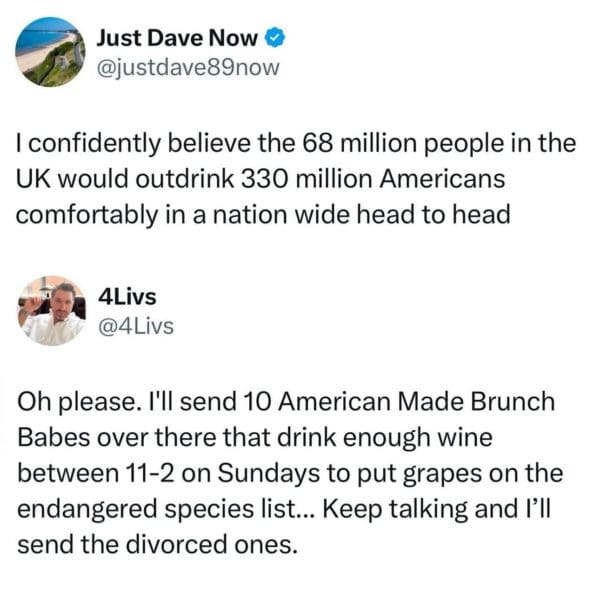Open Just Dave Now's beach profile picture
This screenshot has width=600, height=593.
tap(50, 52)
